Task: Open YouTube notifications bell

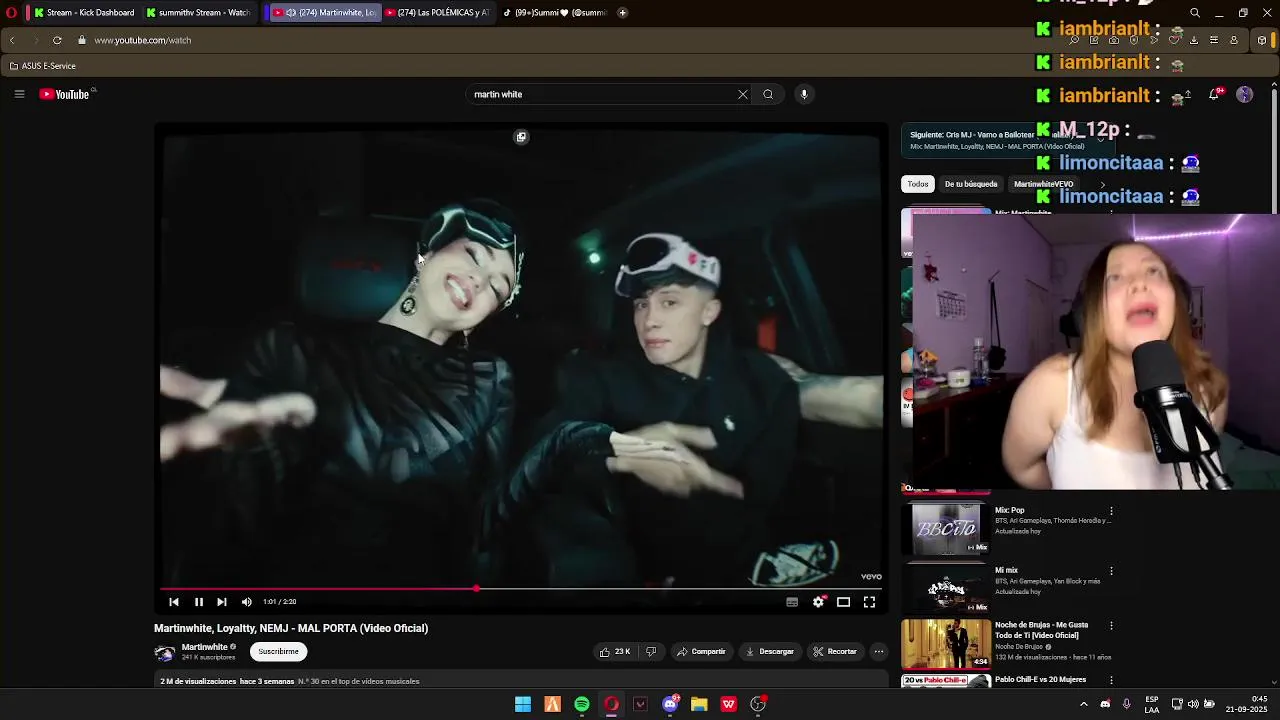Action: tap(1214, 94)
